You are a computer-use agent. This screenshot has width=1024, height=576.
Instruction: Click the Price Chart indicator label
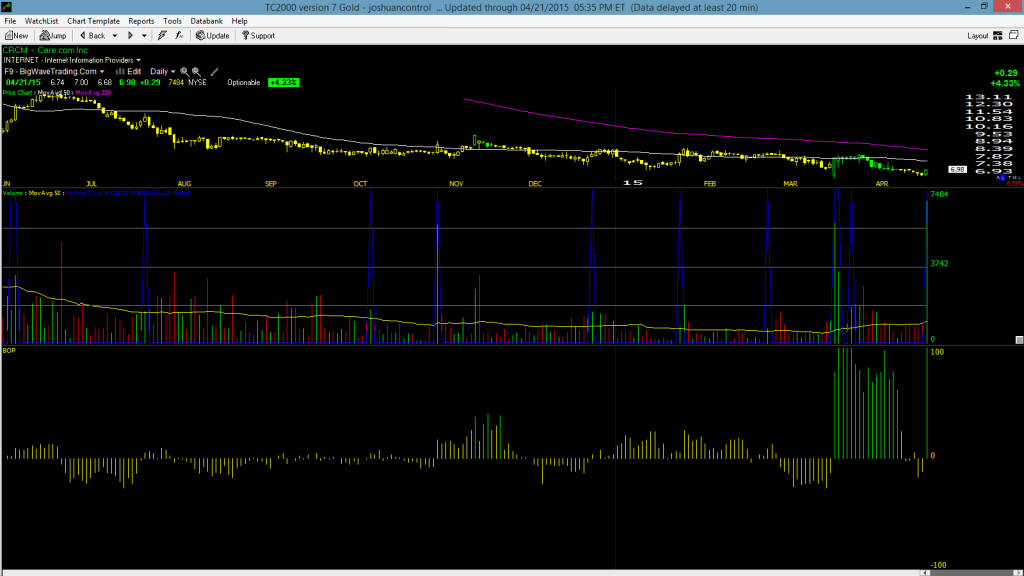(x=17, y=93)
